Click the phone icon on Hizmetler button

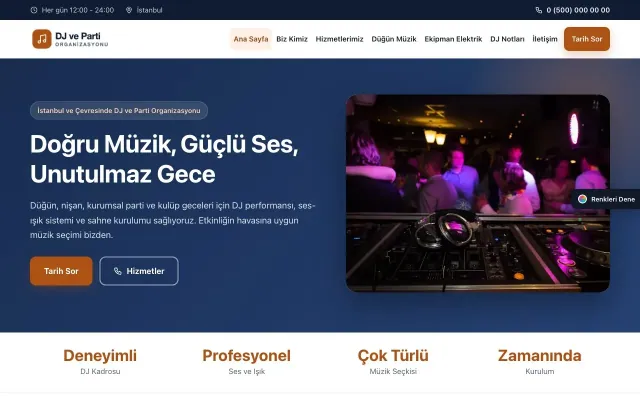click(118, 271)
